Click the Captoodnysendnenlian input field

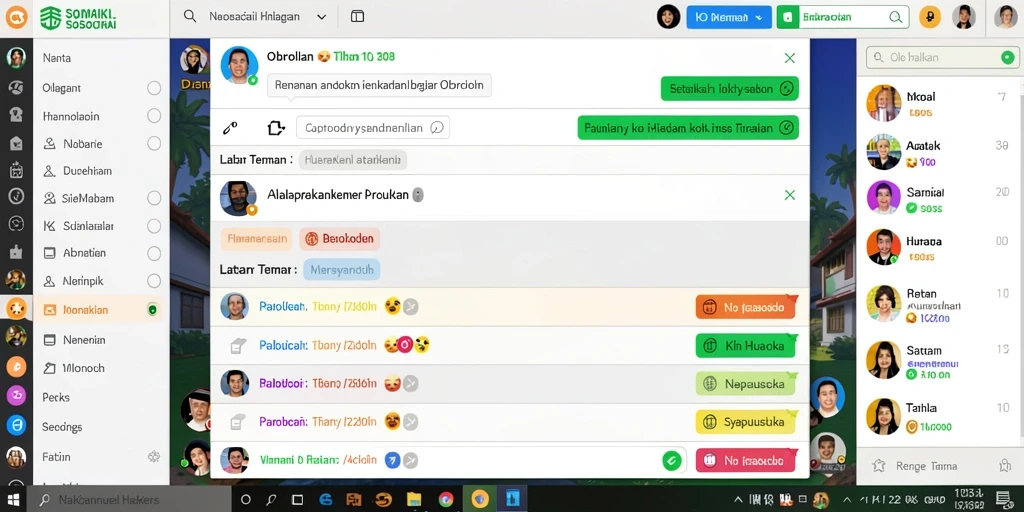tap(373, 127)
